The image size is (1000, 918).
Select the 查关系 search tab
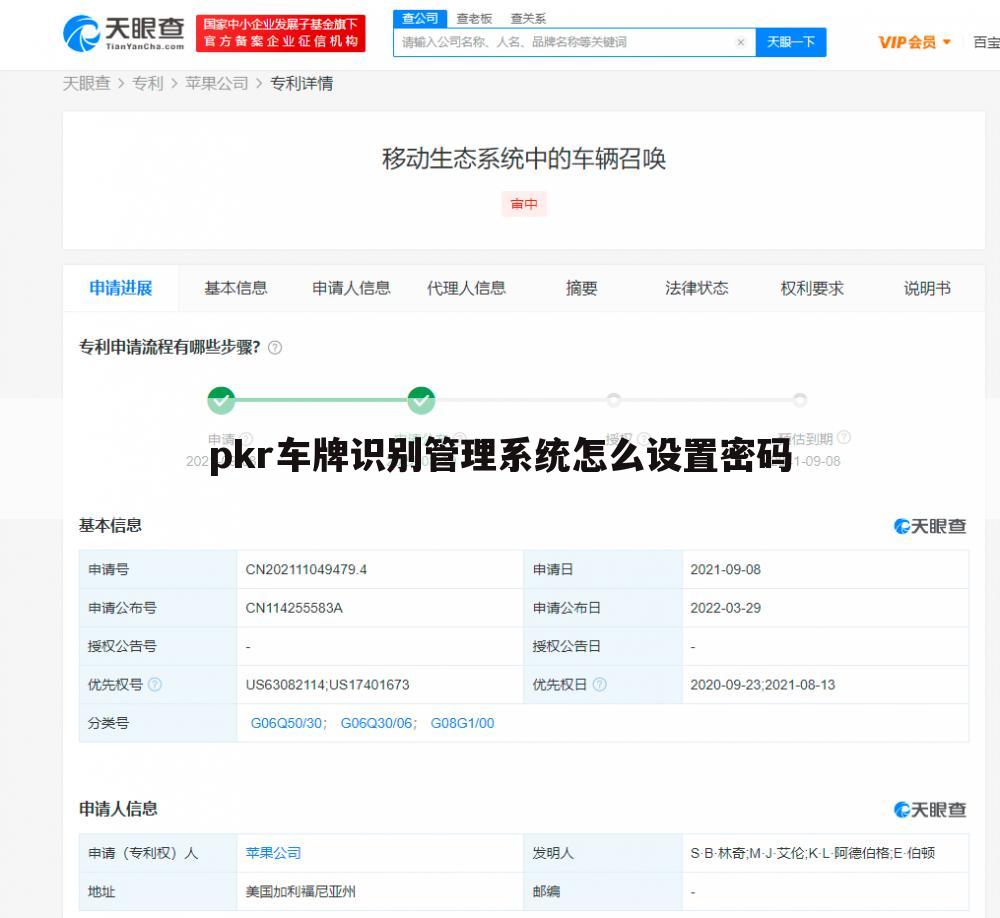tap(528, 19)
